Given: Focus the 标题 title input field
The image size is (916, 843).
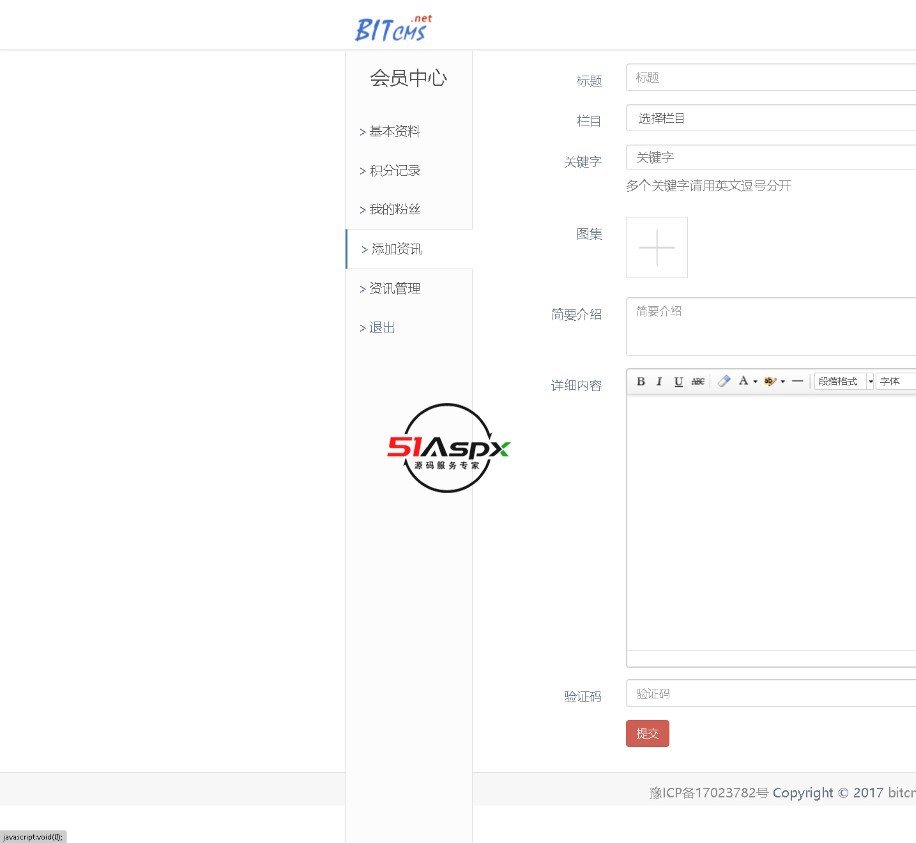Looking at the screenshot, I should tap(771, 77).
